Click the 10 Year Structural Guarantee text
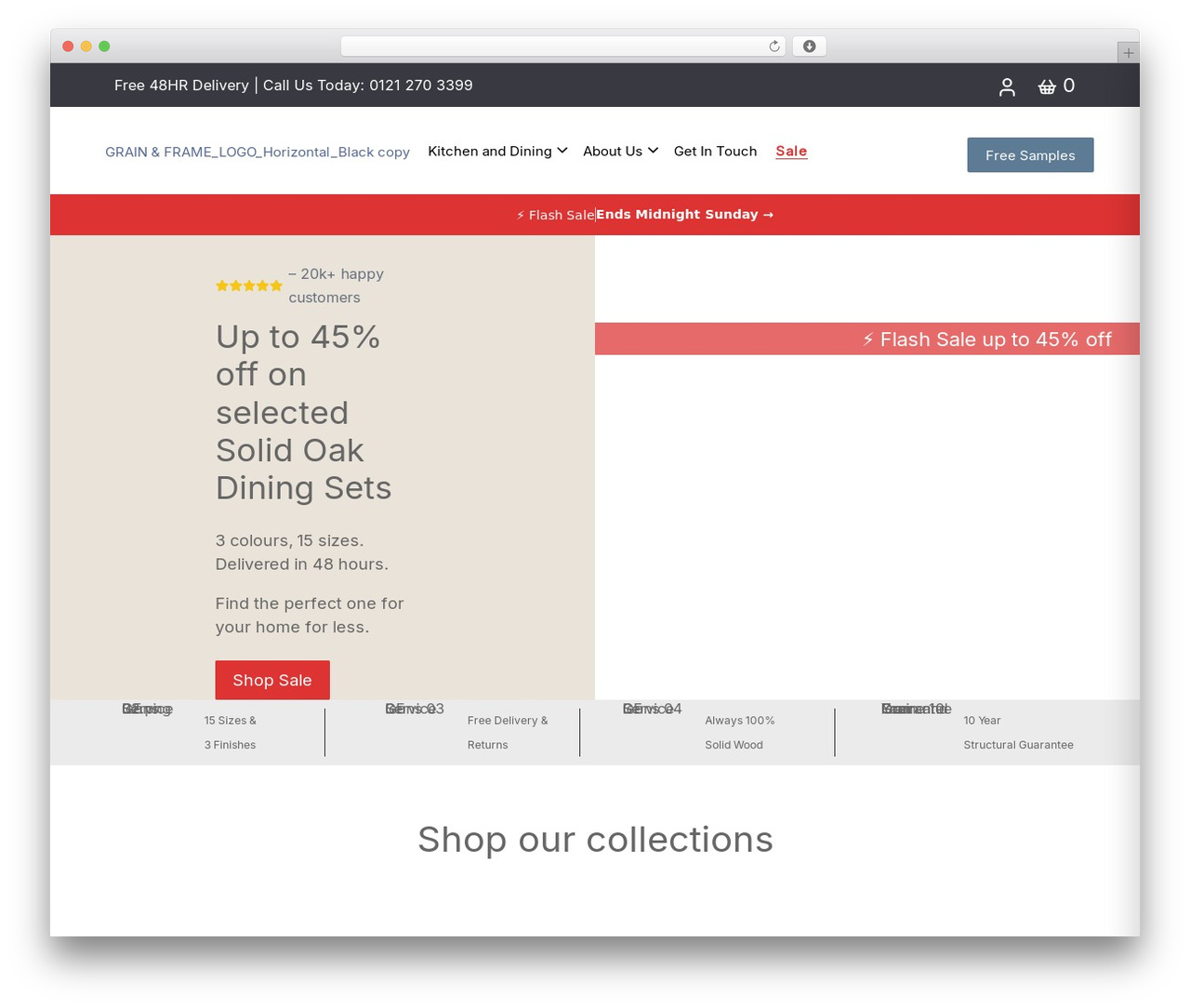This screenshot has width=1190, height=1008. [x=1018, y=733]
